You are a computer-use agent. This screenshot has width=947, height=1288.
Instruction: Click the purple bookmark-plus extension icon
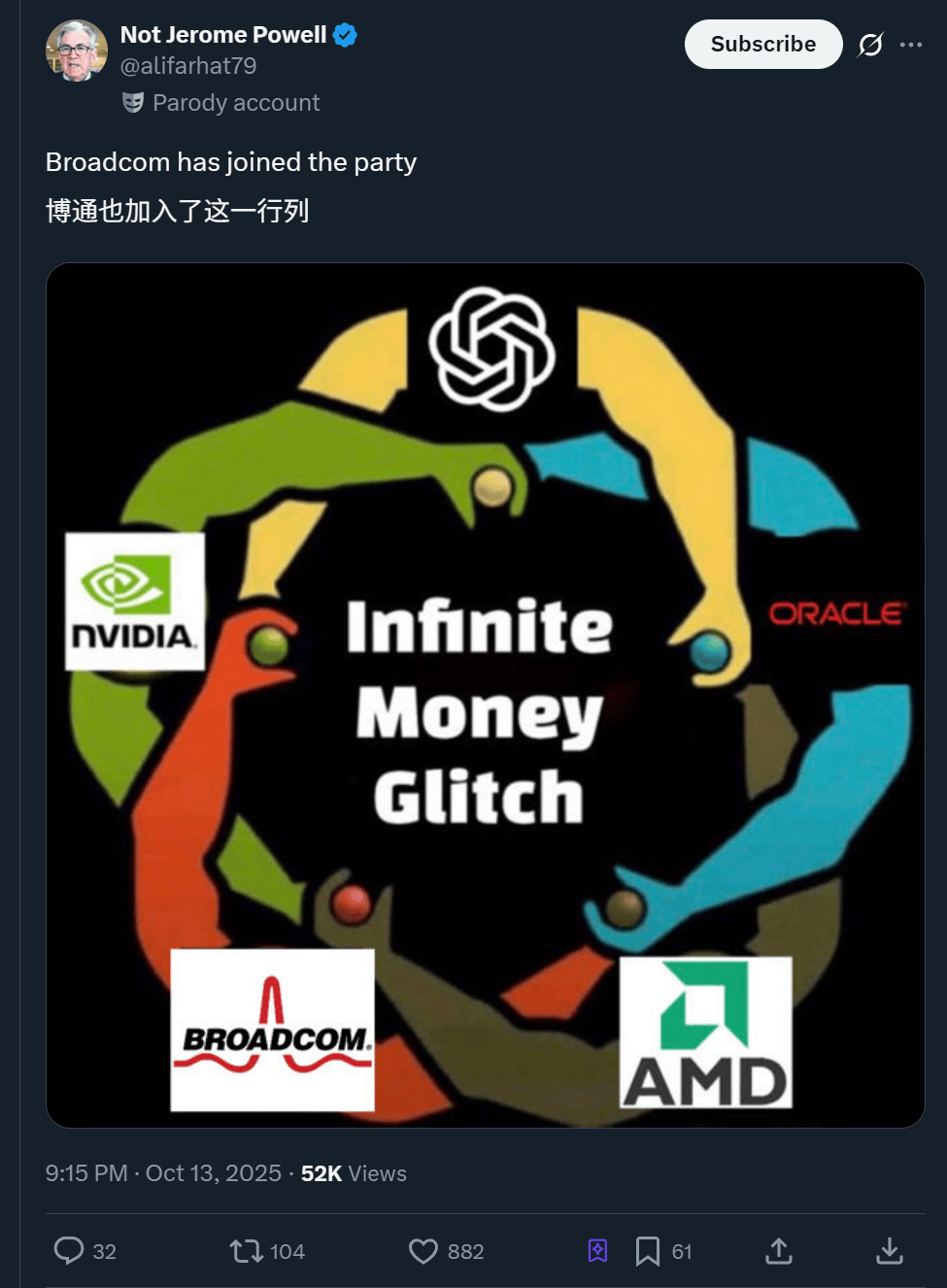pyautogui.click(x=598, y=1250)
